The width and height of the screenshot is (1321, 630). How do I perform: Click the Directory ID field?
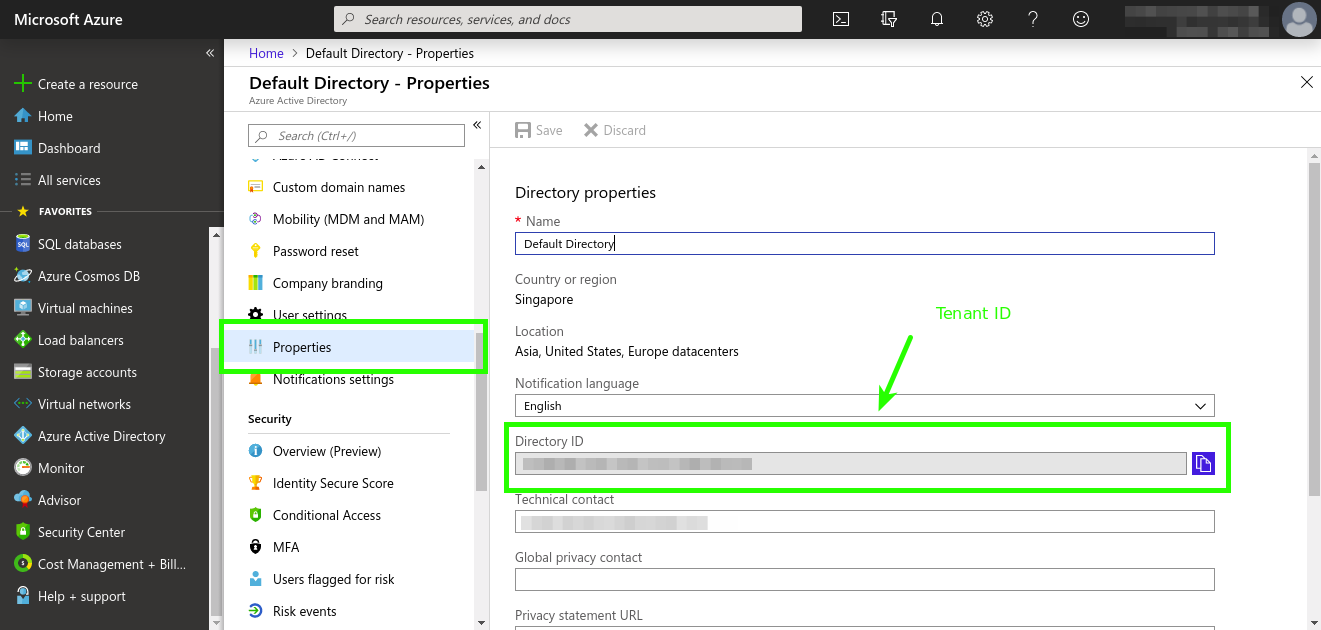pyautogui.click(x=851, y=463)
